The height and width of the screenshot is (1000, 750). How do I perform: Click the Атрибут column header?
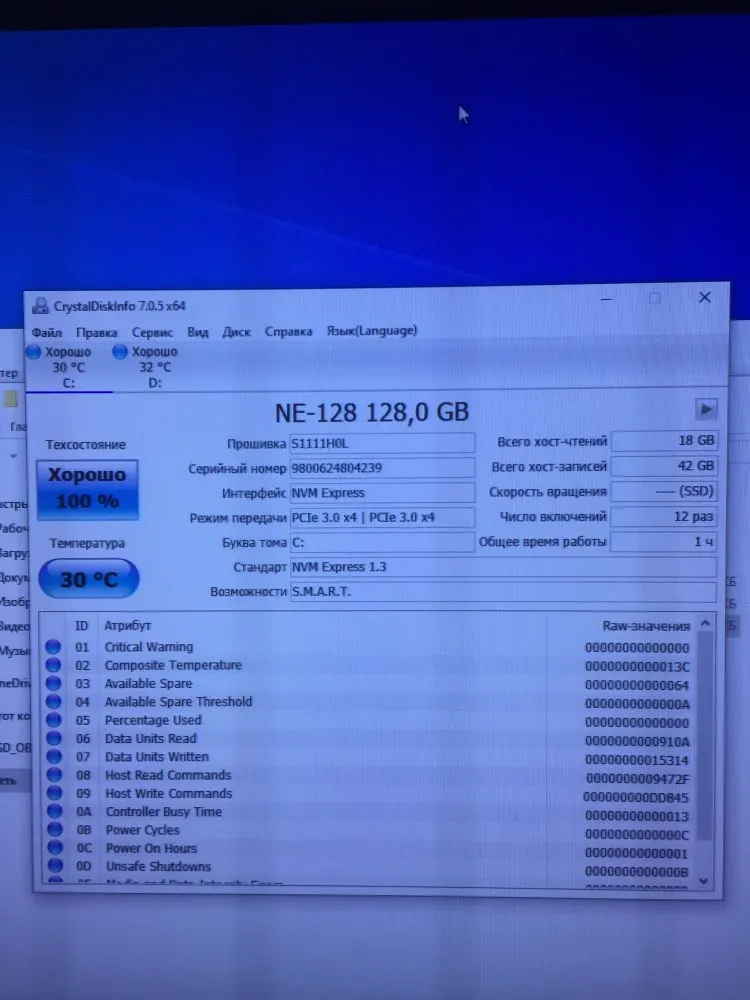point(128,626)
